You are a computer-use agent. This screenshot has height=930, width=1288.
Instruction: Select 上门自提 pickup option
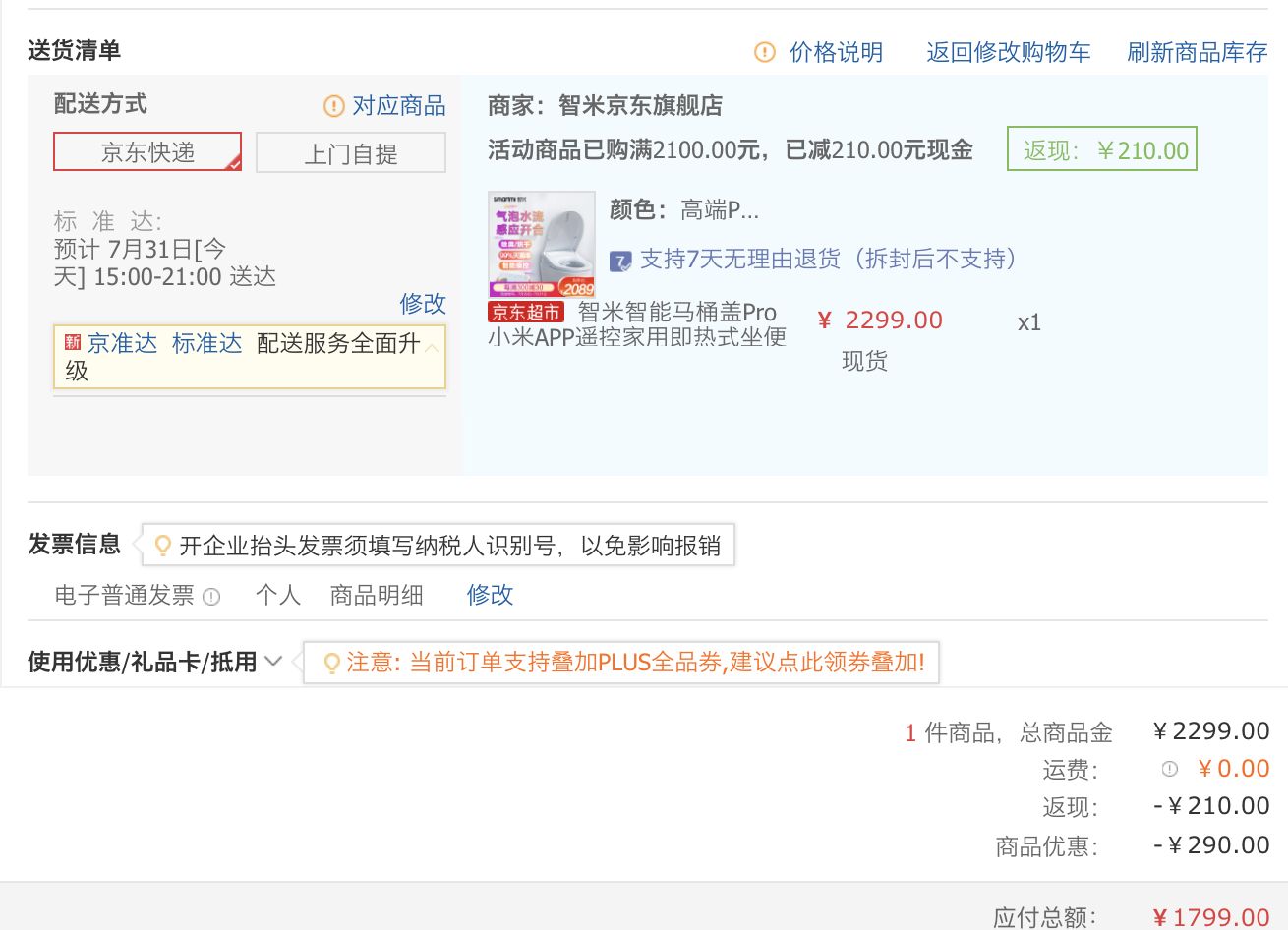coord(351,153)
